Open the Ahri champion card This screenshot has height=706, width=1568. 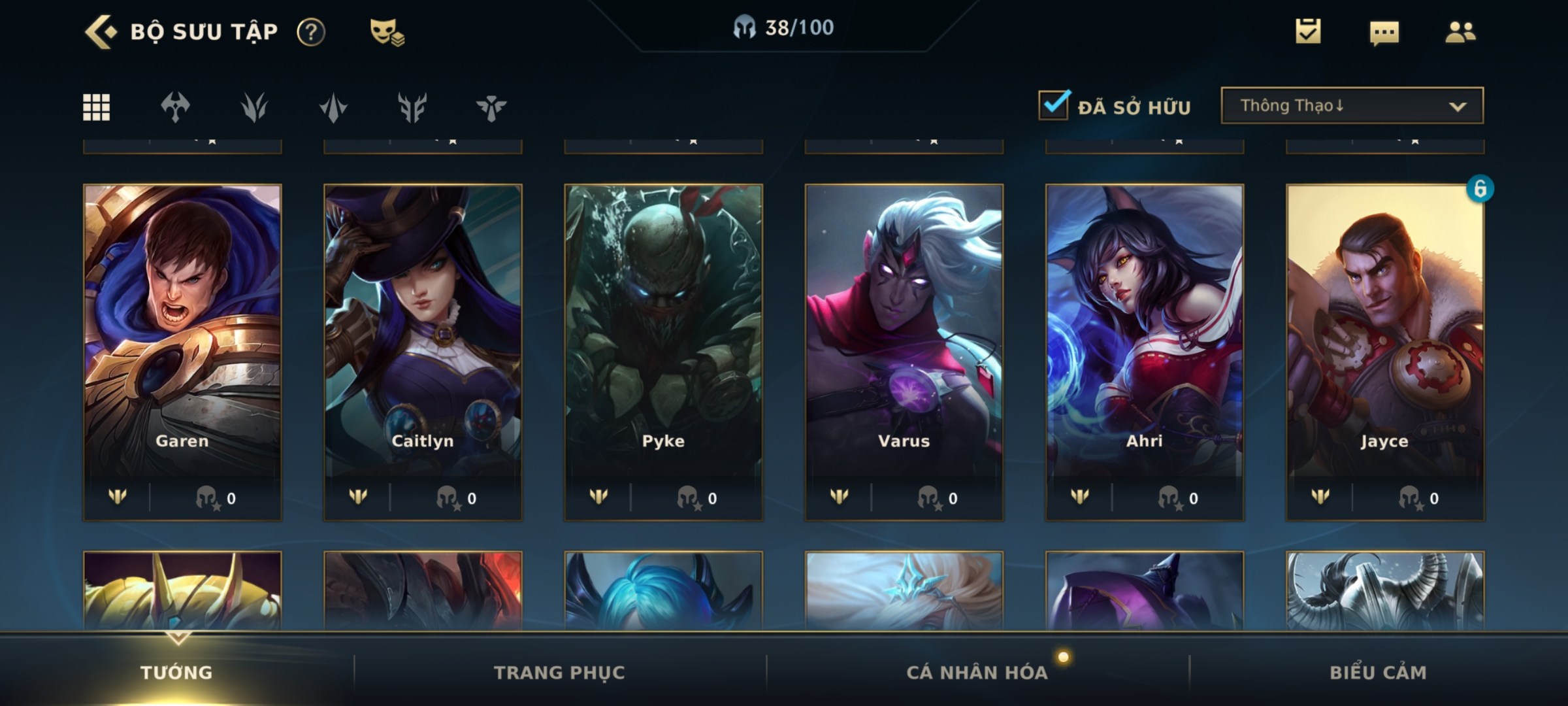click(x=1145, y=352)
